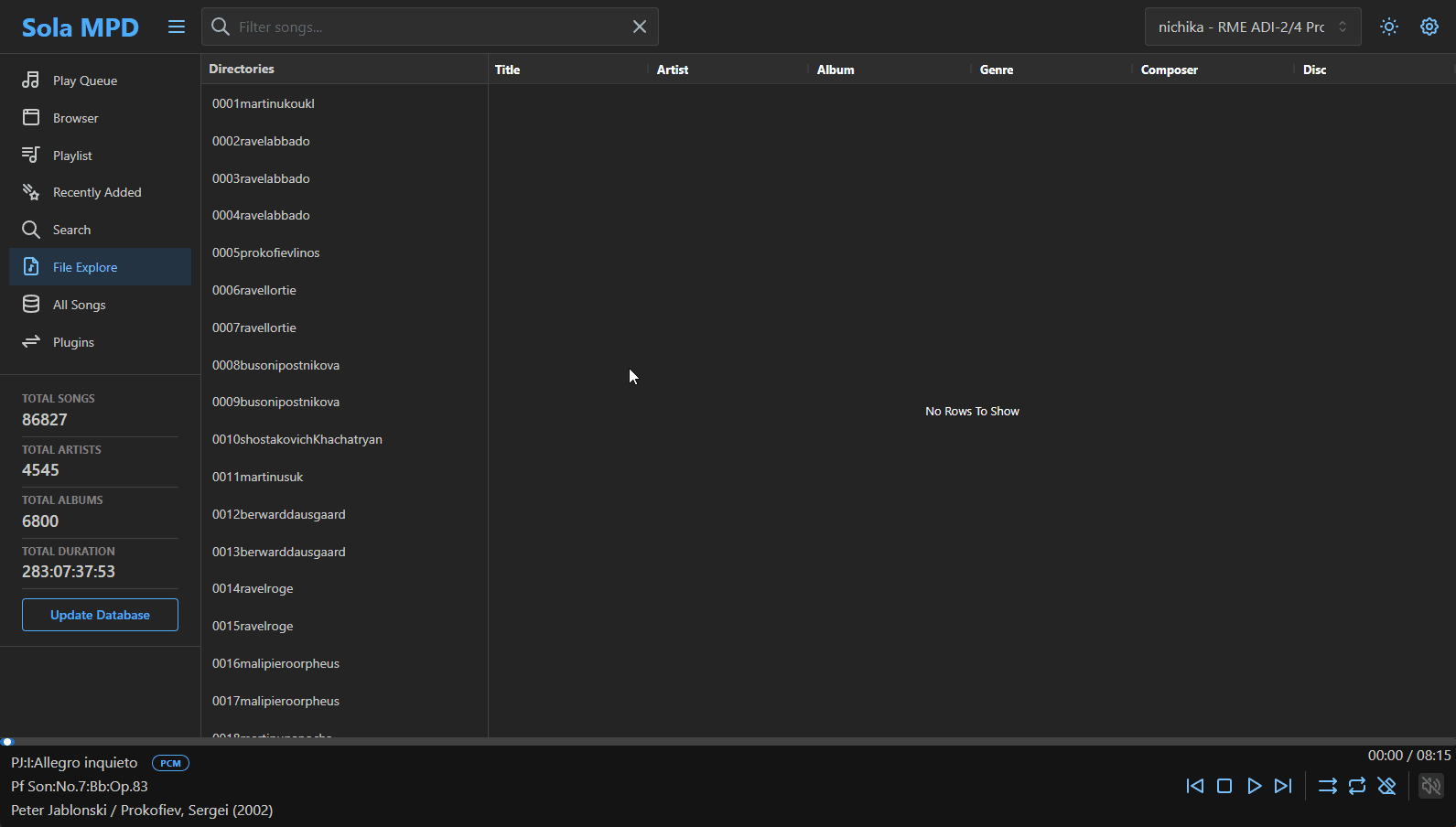Screen dimensions: 1456x827
Task: Open the nichika output device dropdown
Action: pos(1252,27)
